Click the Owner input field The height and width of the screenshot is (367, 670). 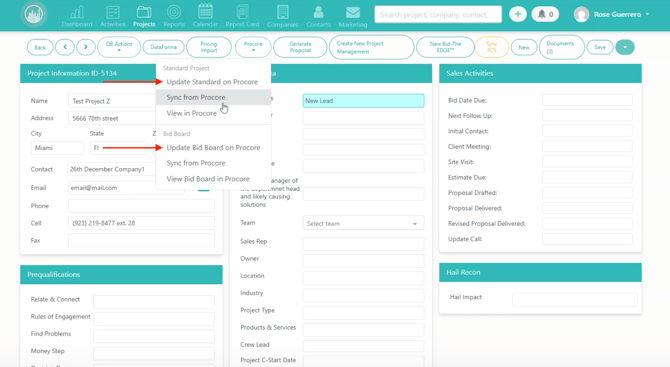[x=363, y=261]
